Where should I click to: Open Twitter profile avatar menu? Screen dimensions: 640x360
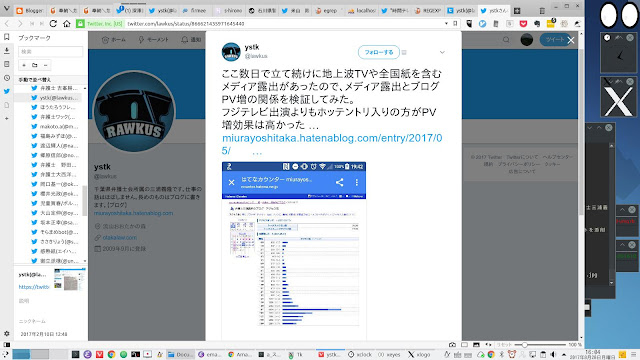click(527, 40)
